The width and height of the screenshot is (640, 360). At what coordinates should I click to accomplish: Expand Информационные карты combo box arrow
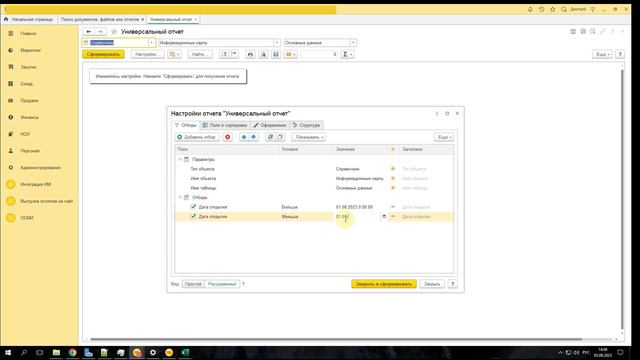(x=277, y=43)
